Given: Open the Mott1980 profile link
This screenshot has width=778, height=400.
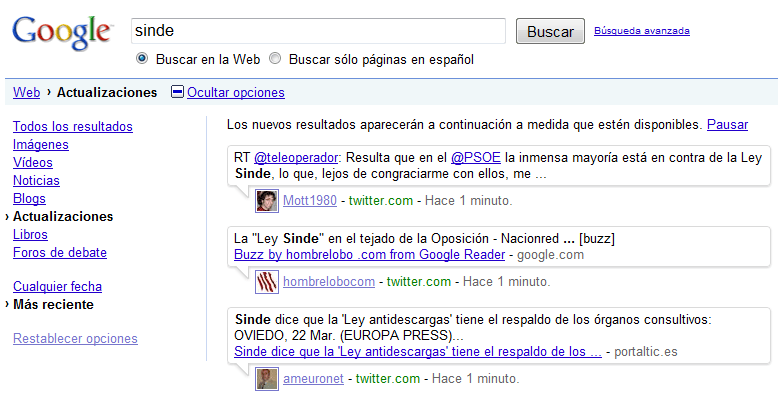Looking at the screenshot, I should tap(310, 201).
